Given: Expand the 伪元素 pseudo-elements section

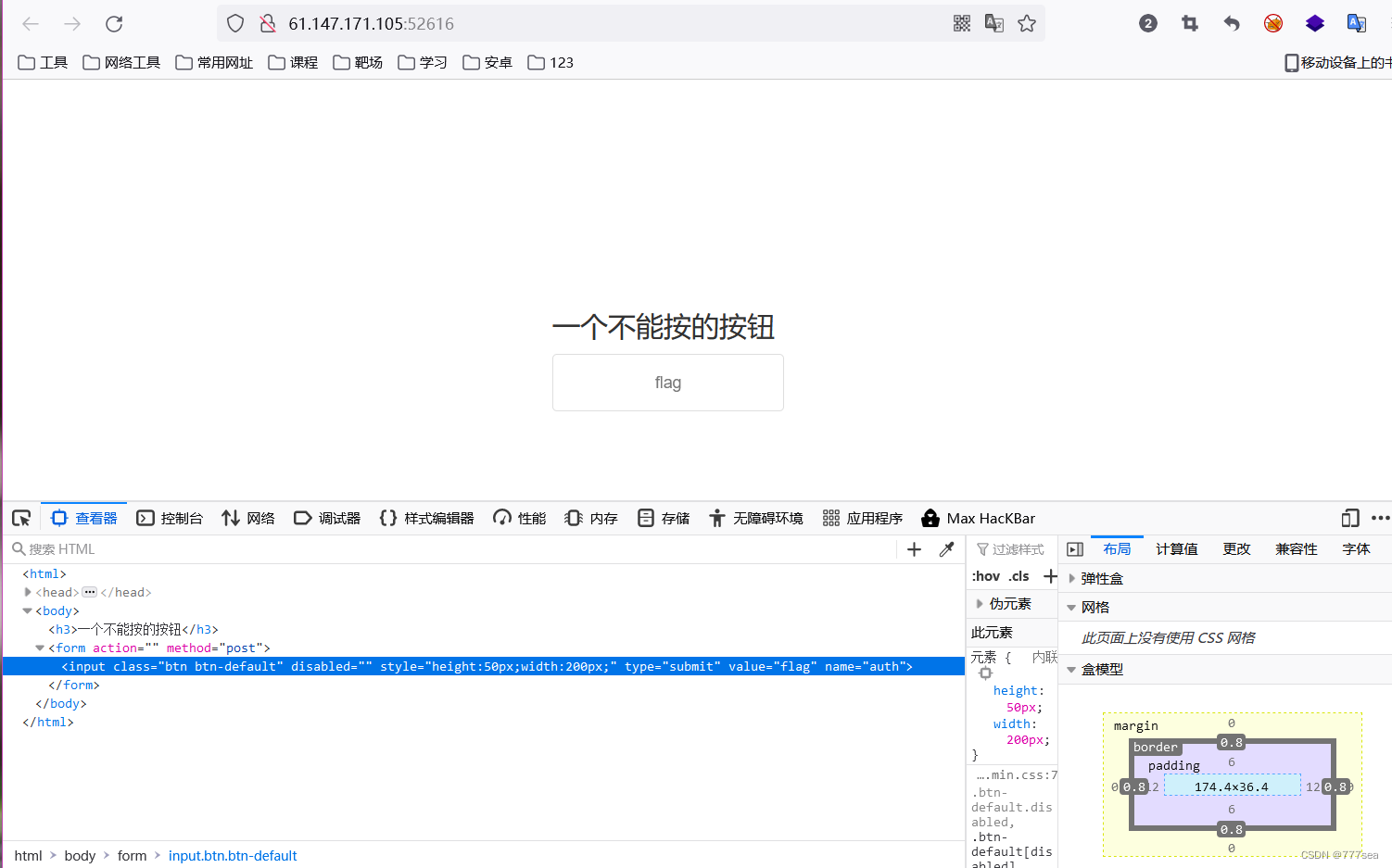Looking at the screenshot, I should click(980, 603).
